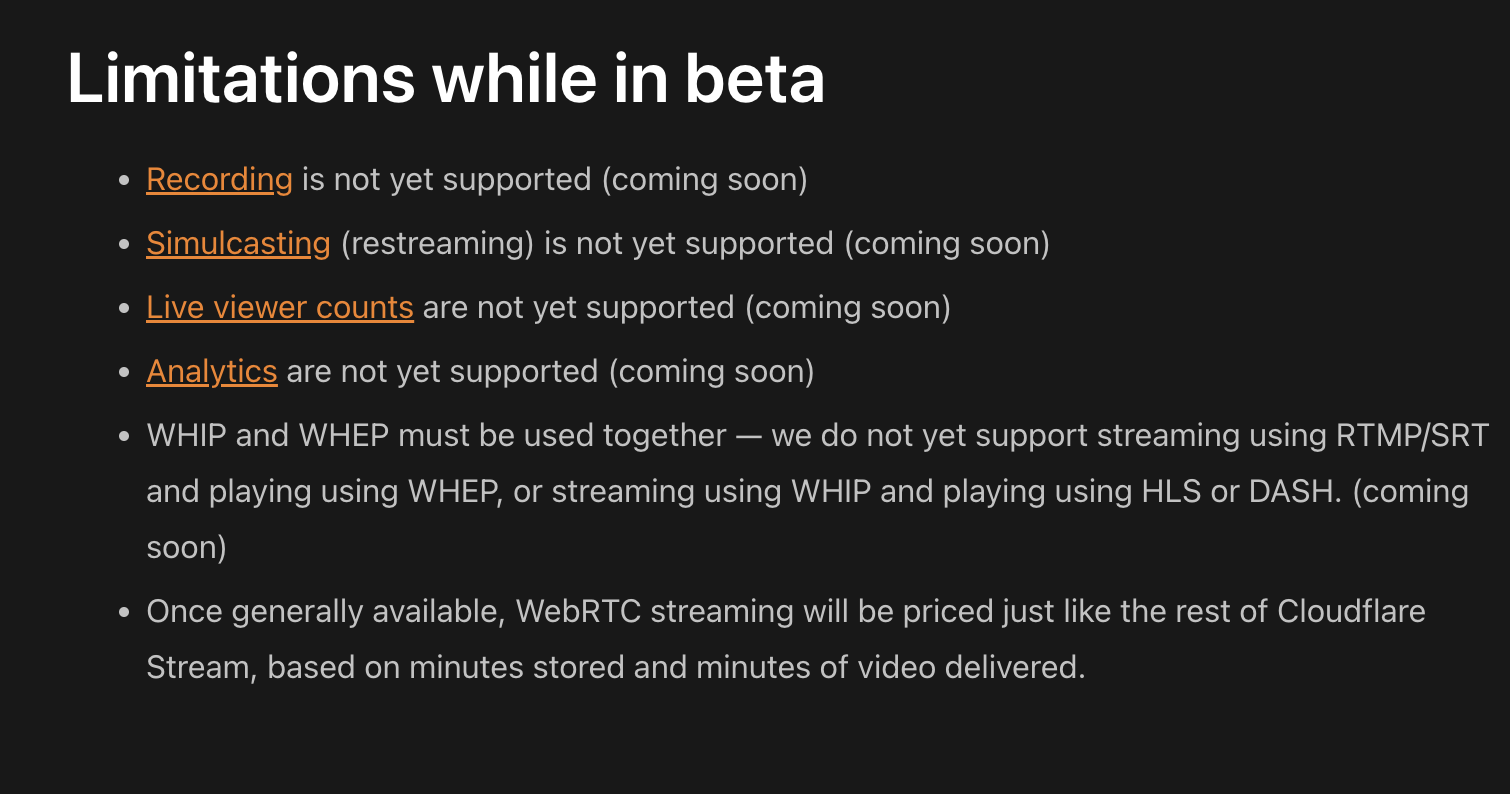Viewport: 1510px width, 794px height.
Task: Open the Recording link
Action: coord(219,180)
